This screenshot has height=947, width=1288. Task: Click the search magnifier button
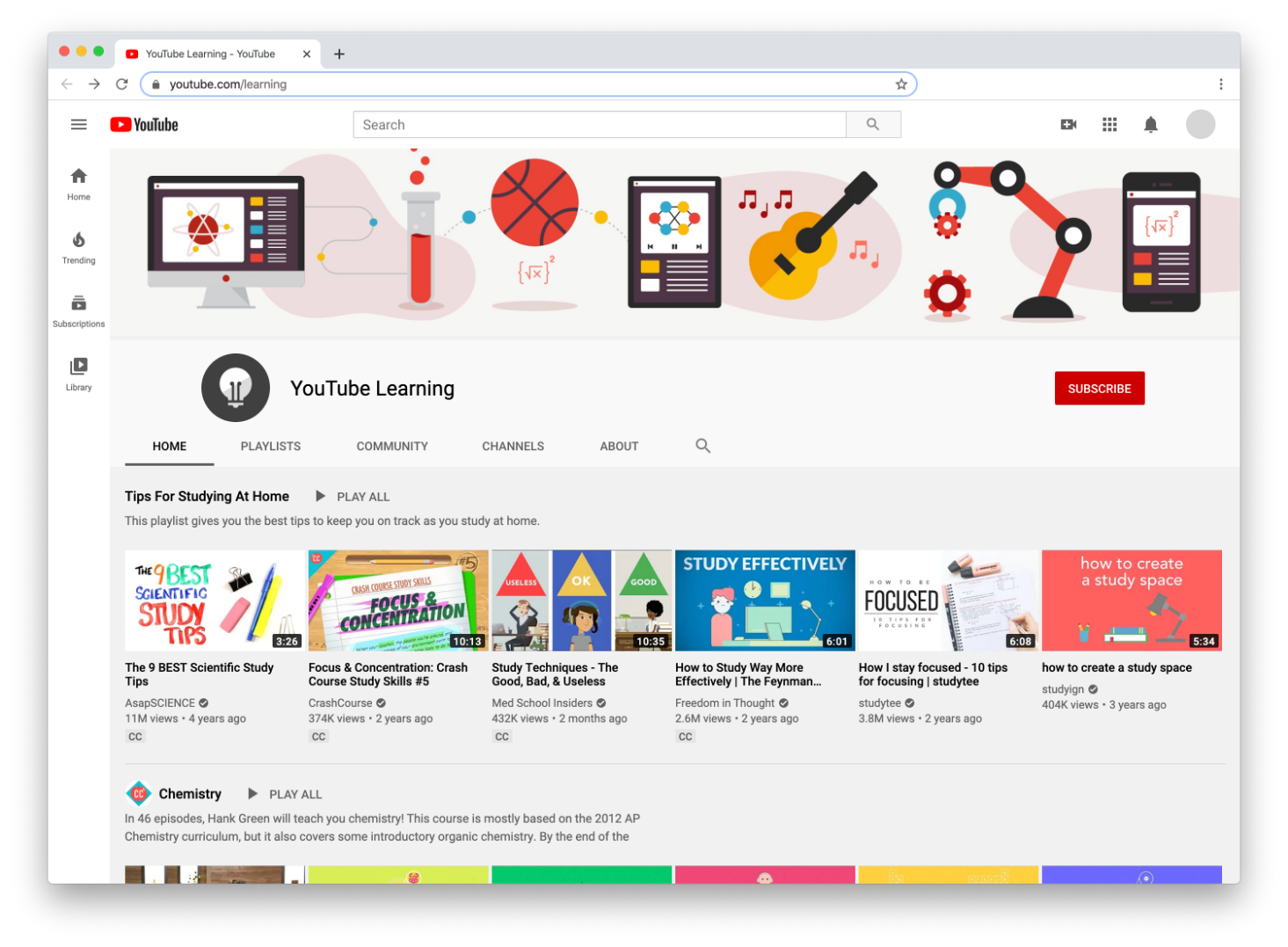[873, 125]
